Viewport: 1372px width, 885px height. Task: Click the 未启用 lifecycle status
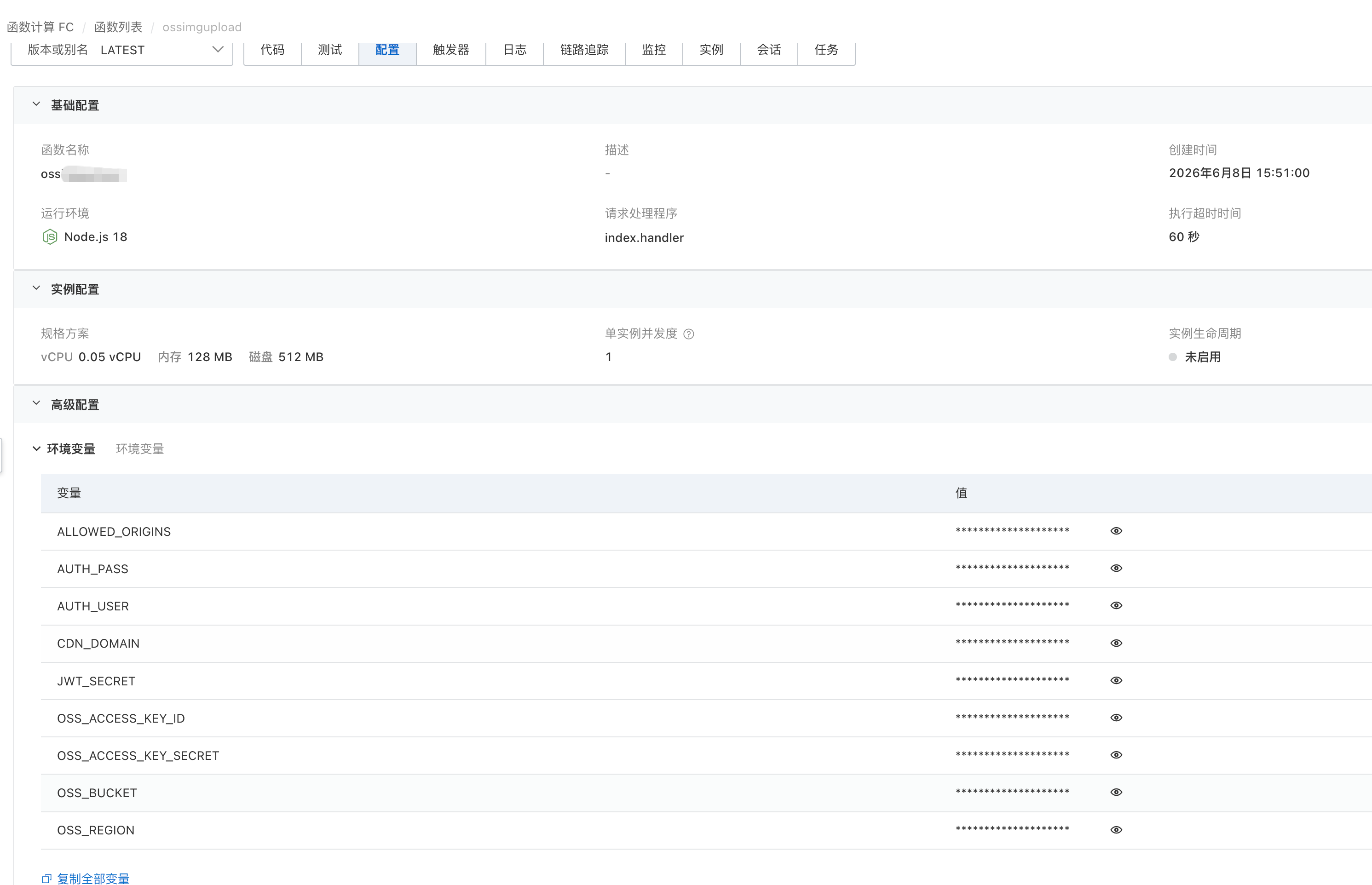pos(1202,357)
